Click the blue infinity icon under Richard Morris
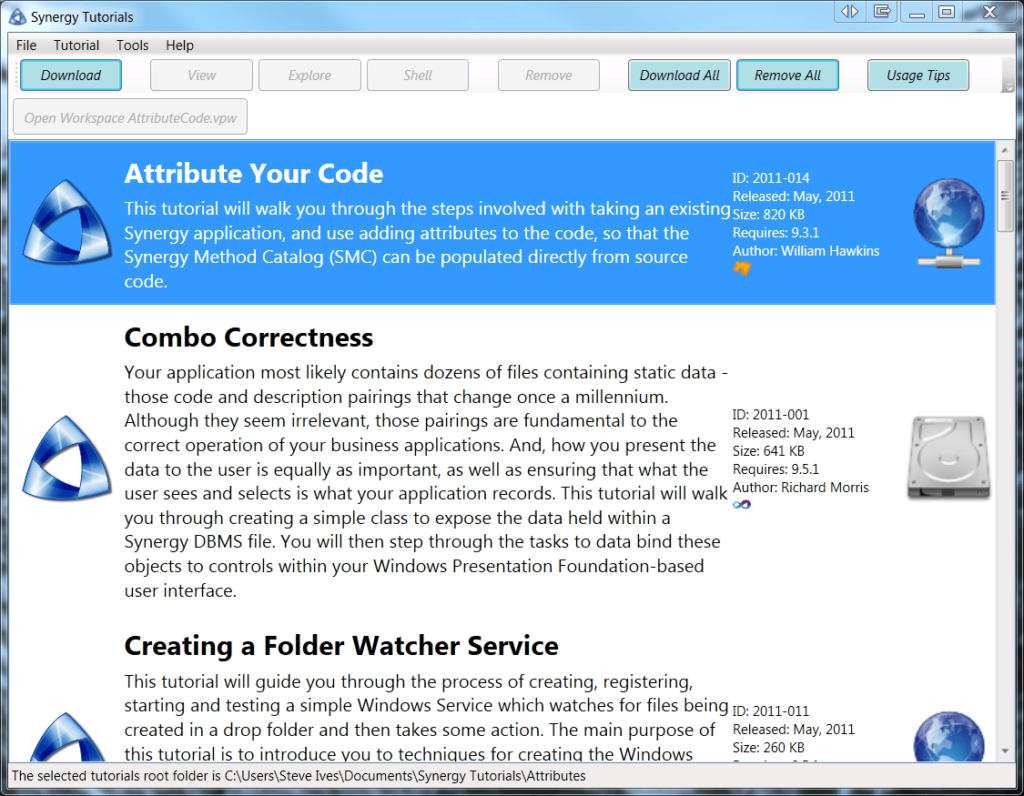Image resolution: width=1024 pixels, height=796 pixels. (x=741, y=505)
